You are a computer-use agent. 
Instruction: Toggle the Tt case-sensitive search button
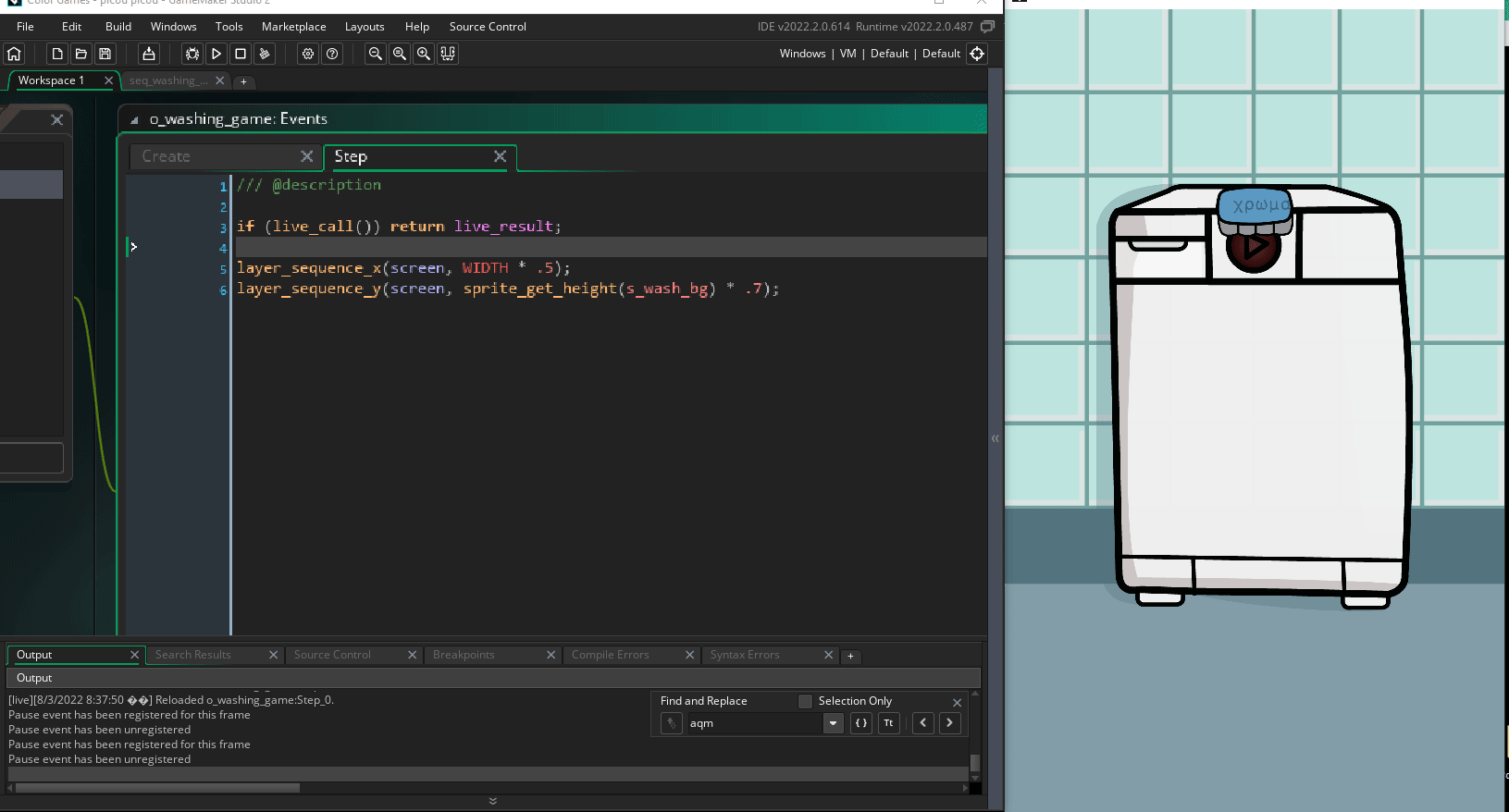tap(888, 723)
